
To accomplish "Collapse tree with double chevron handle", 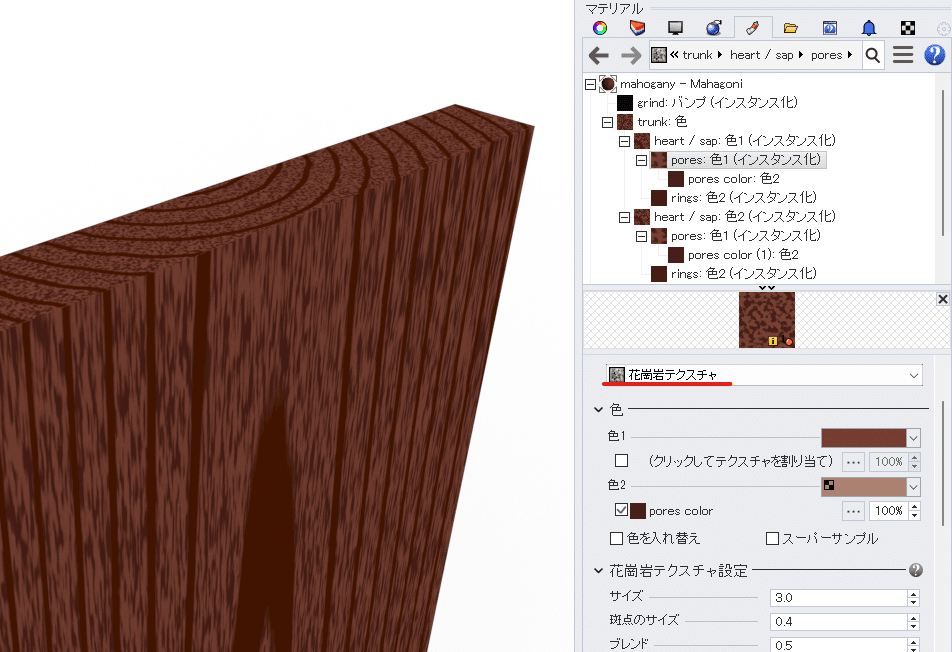I will pyautogui.click(x=767, y=288).
